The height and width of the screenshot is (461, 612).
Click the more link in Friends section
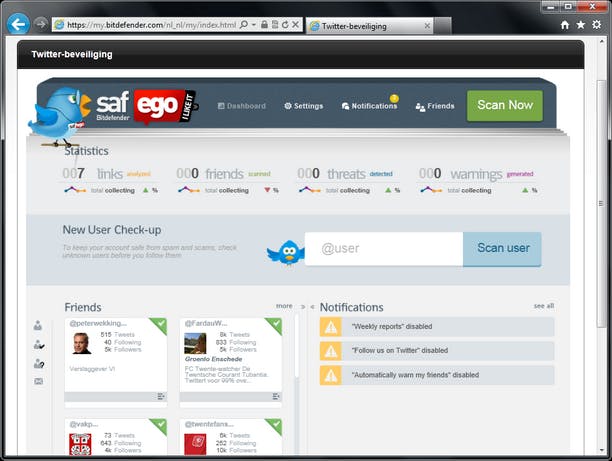tap(284, 306)
